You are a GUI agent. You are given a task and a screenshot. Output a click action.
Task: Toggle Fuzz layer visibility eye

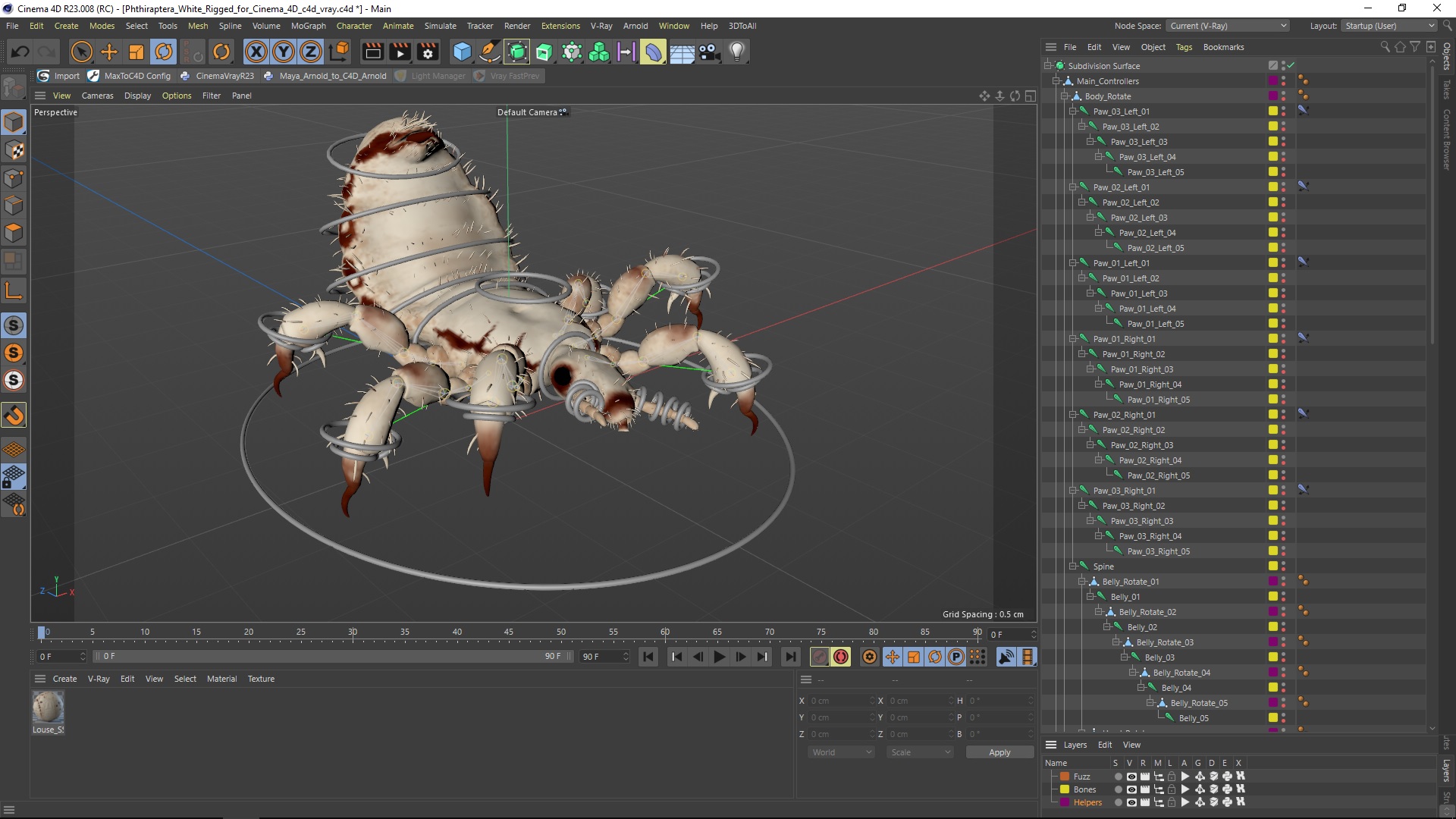point(1131,777)
